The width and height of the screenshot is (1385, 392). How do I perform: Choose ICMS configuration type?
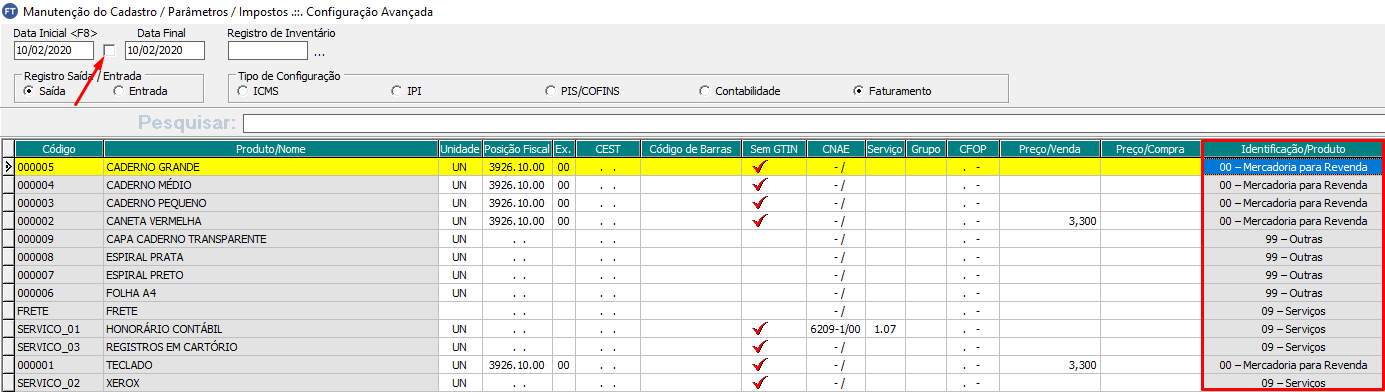pyautogui.click(x=243, y=91)
